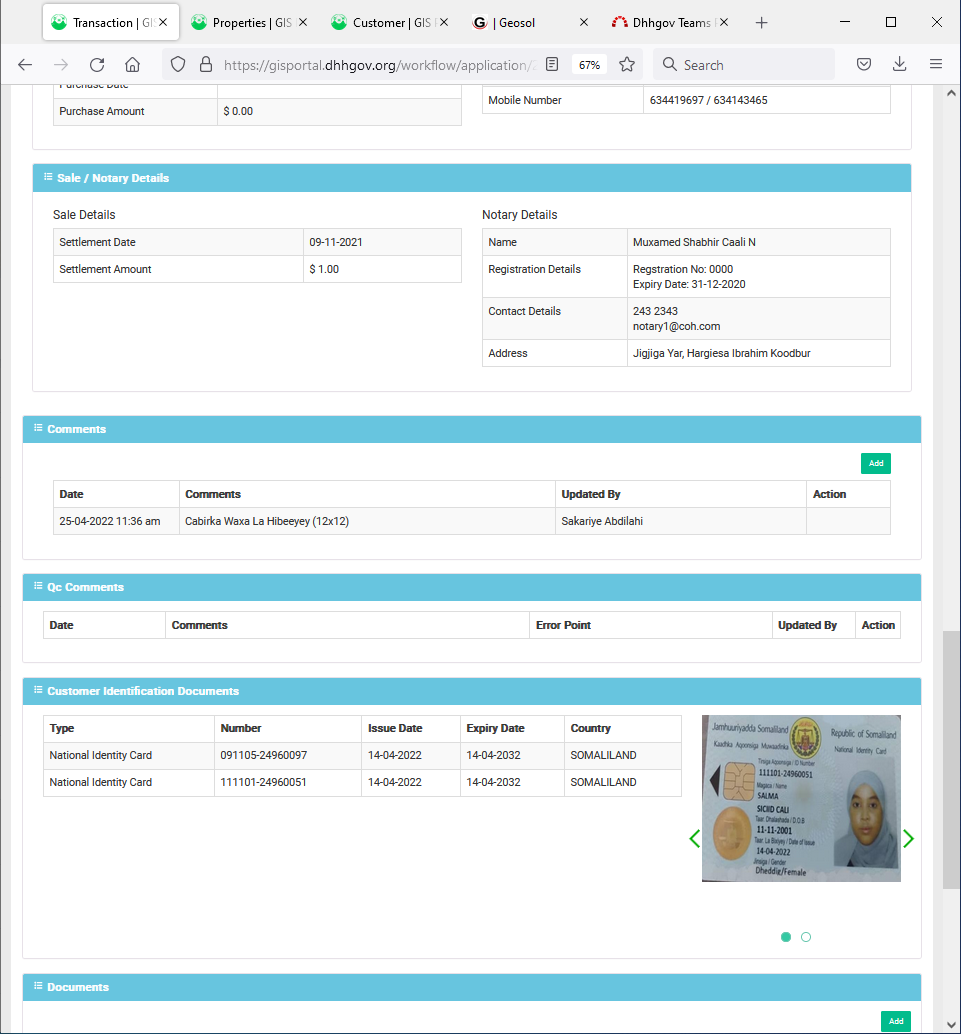This screenshot has height=1034, width=961.
Task: Click the settlement date 09-11-2021
Action: pyautogui.click(x=336, y=242)
